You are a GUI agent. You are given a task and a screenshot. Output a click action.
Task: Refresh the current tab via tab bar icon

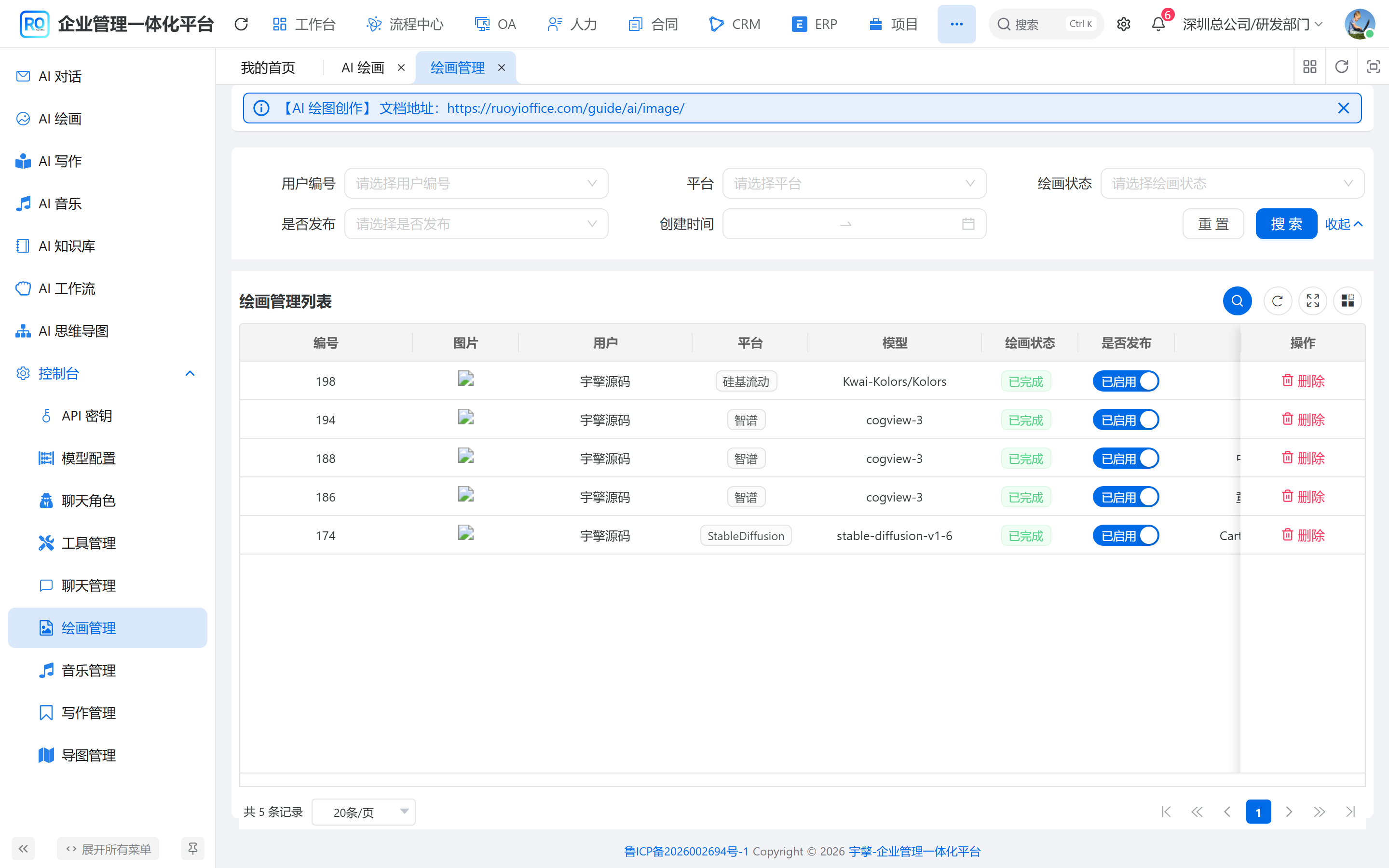[1341, 67]
